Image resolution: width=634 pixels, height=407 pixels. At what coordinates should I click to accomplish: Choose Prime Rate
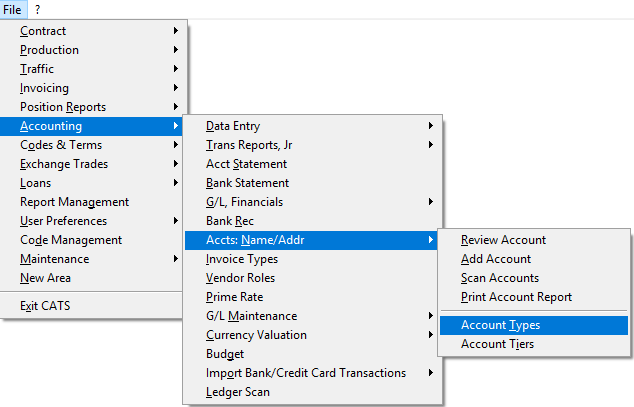[x=312, y=297]
